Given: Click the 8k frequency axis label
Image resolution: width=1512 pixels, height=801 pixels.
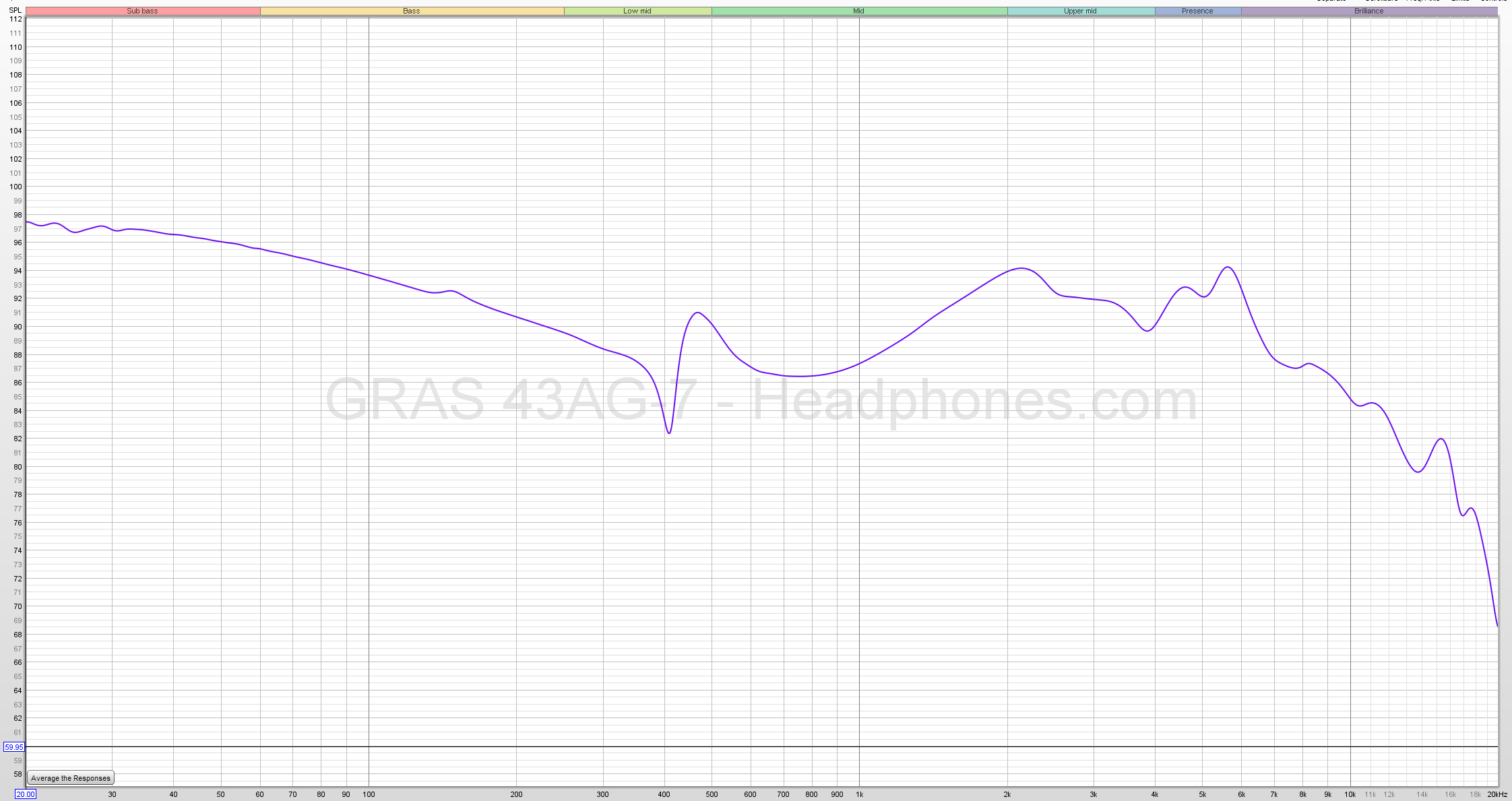Looking at the screenshot, I should [x=1303, y=794].
